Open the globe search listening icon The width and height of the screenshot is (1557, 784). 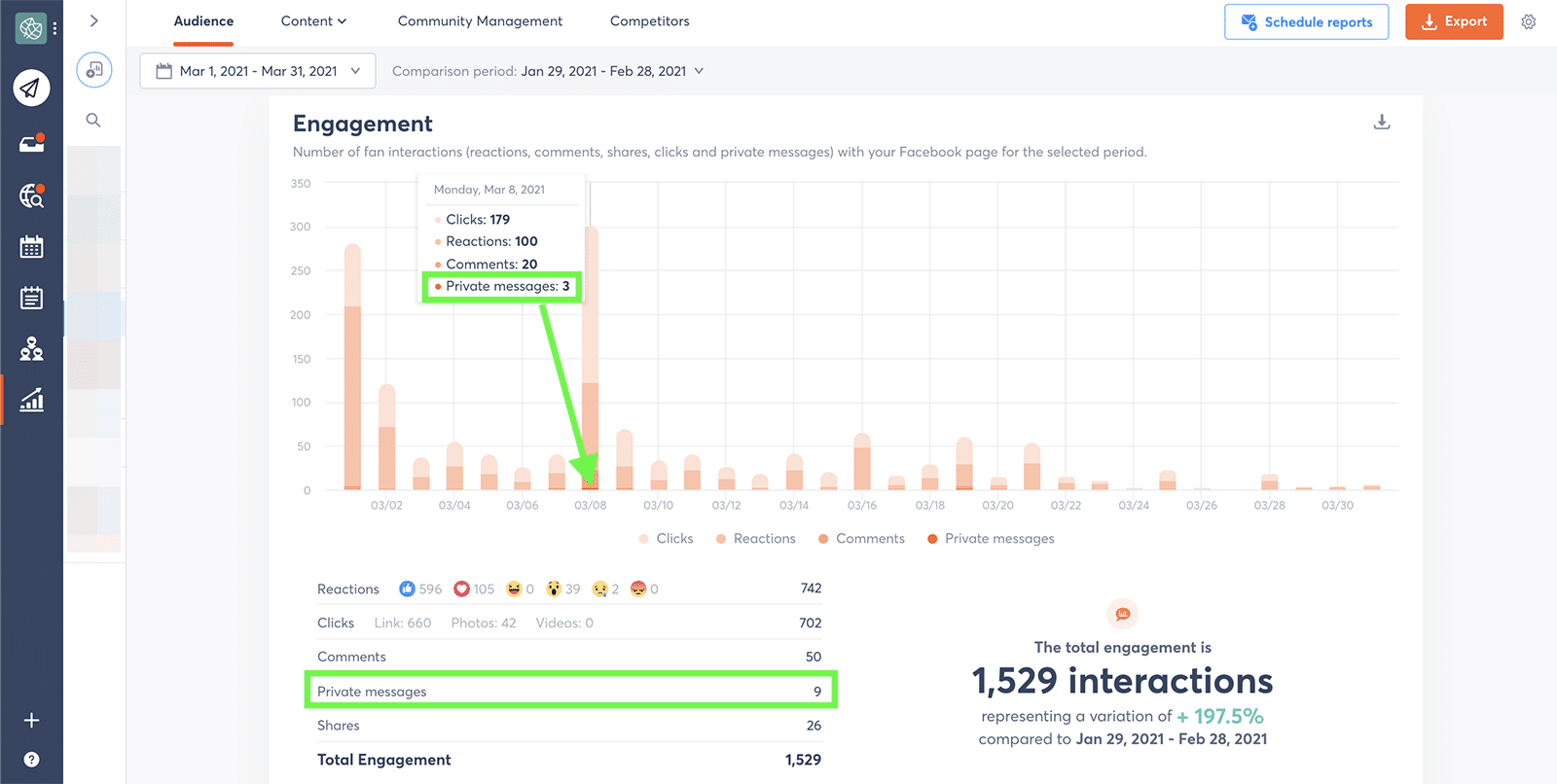coord(31,196)
